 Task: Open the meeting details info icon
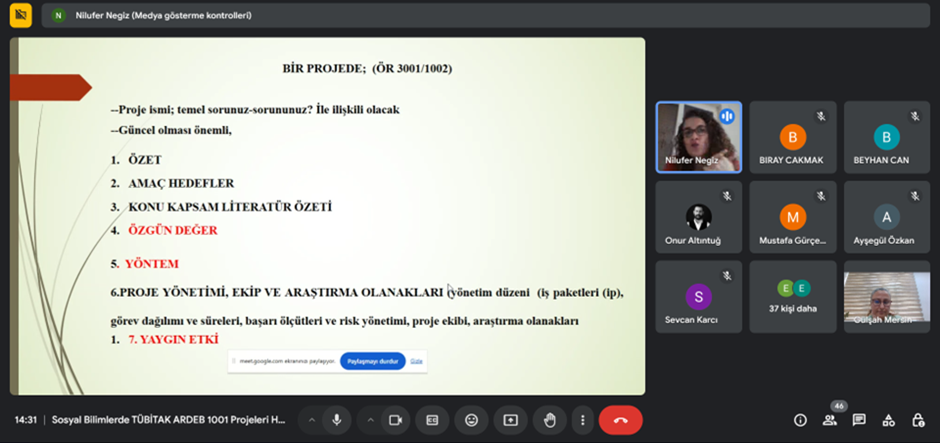point(800,420)
